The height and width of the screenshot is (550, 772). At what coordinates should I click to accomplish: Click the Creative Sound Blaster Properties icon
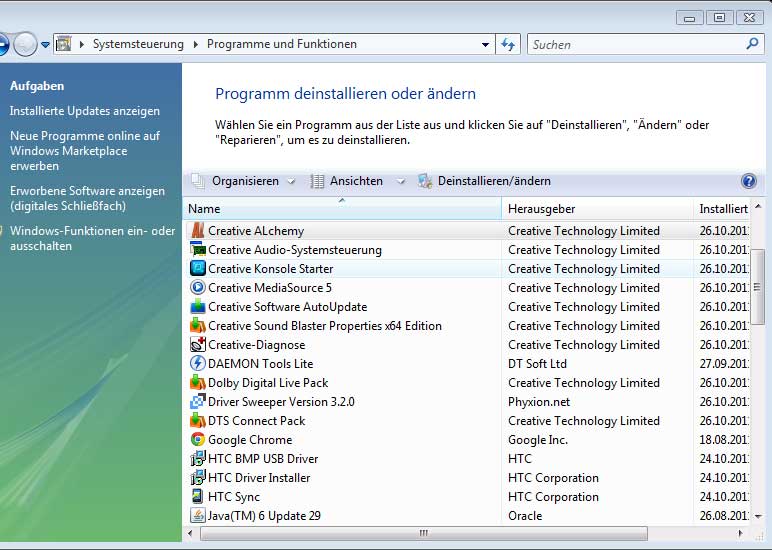tap(197, 325)
